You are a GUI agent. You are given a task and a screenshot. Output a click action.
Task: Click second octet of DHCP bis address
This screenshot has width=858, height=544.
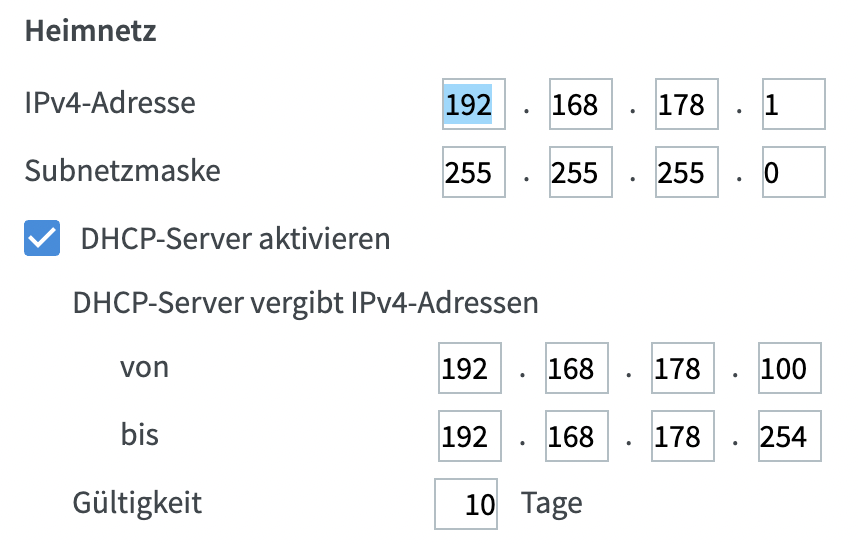coord(577,436)
